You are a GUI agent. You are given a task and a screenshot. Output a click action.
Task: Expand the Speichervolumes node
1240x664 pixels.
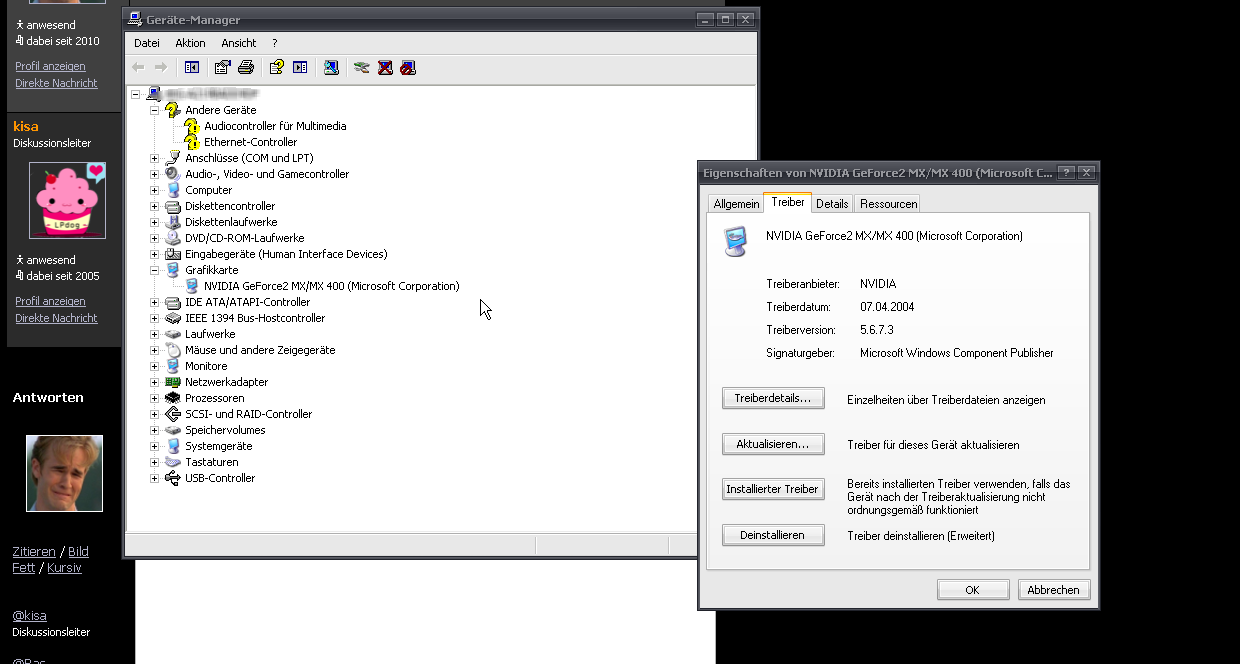coord(154,430)
